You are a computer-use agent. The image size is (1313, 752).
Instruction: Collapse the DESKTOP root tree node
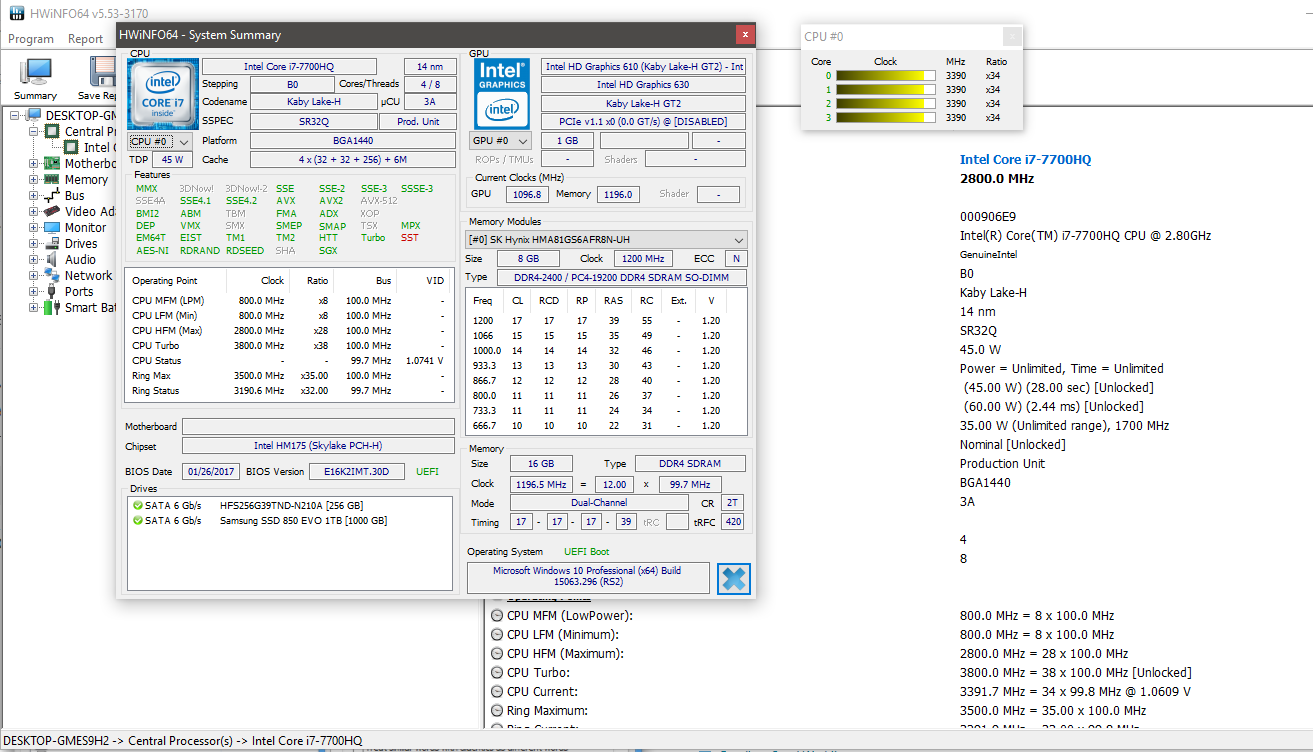(15, 115)
